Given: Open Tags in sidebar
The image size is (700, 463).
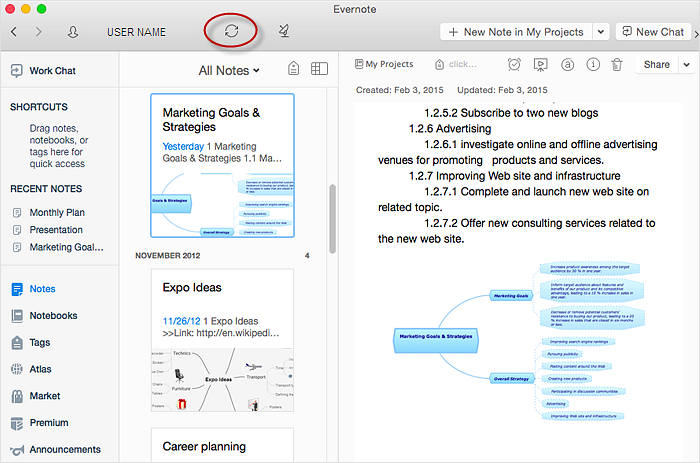Looking at the screenshot, I should click(x=31, y=342).
